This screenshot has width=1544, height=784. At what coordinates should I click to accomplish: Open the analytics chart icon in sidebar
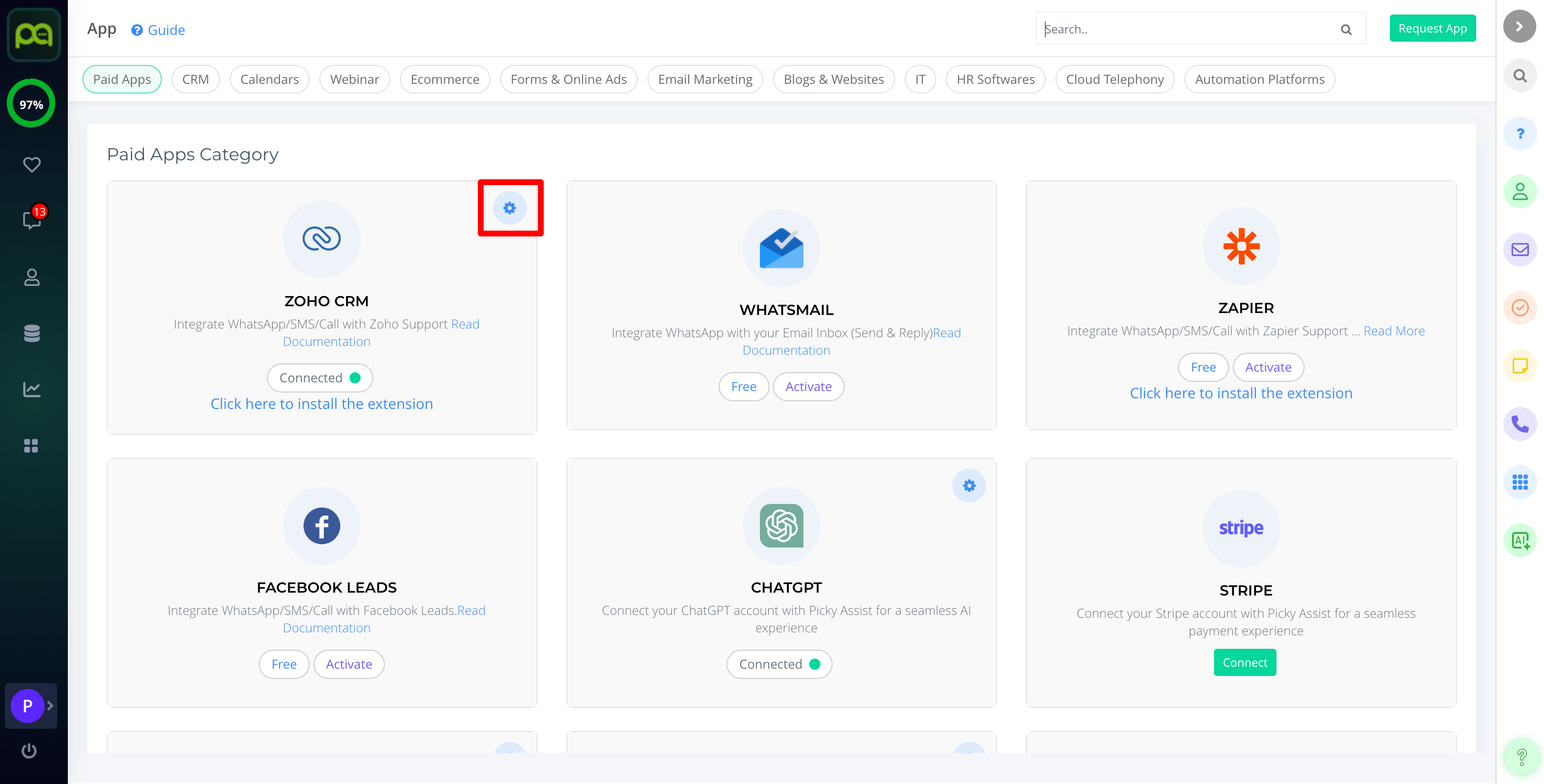32,390
